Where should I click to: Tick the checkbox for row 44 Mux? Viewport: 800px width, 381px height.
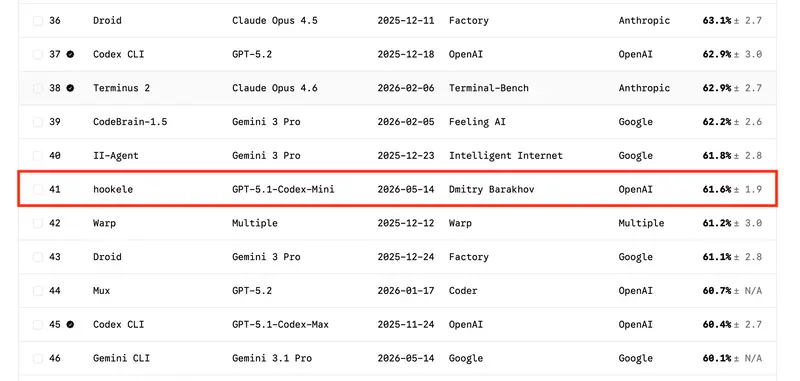pos(38,291)
